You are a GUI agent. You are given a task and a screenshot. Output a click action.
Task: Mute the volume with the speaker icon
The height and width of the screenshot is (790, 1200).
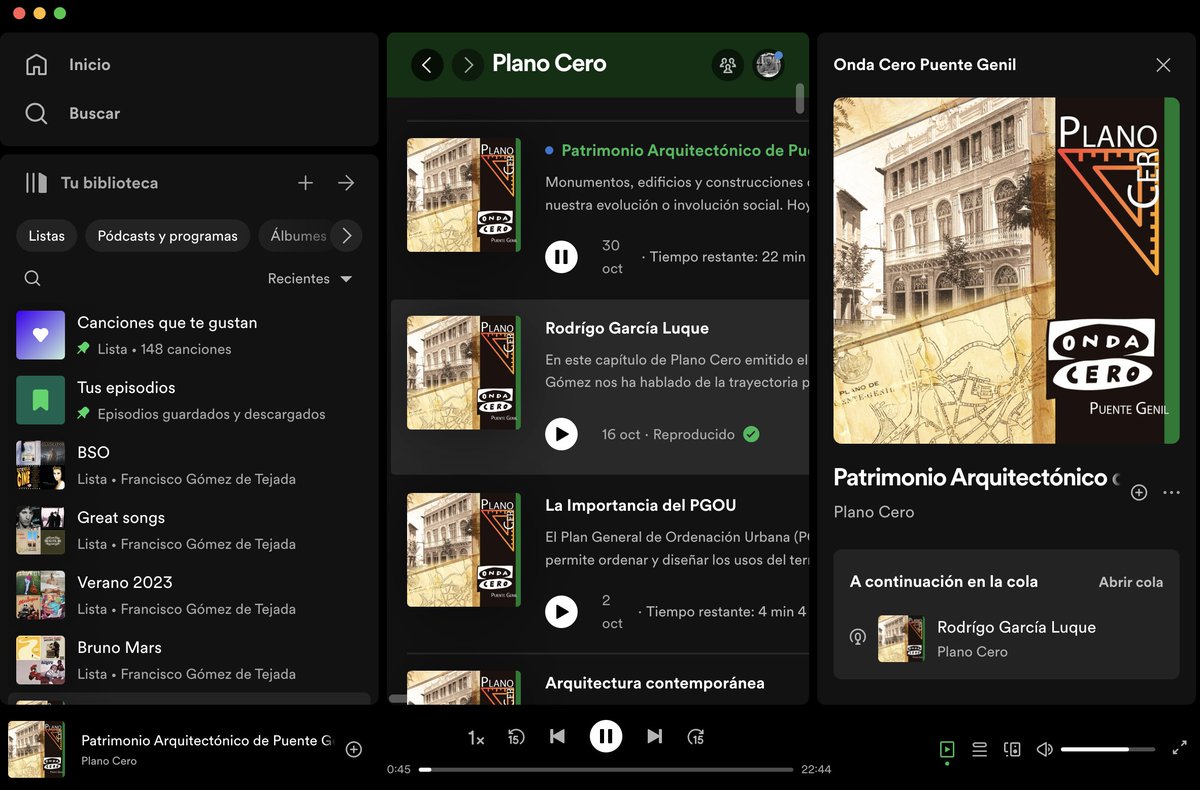[x=1045, y=748]
